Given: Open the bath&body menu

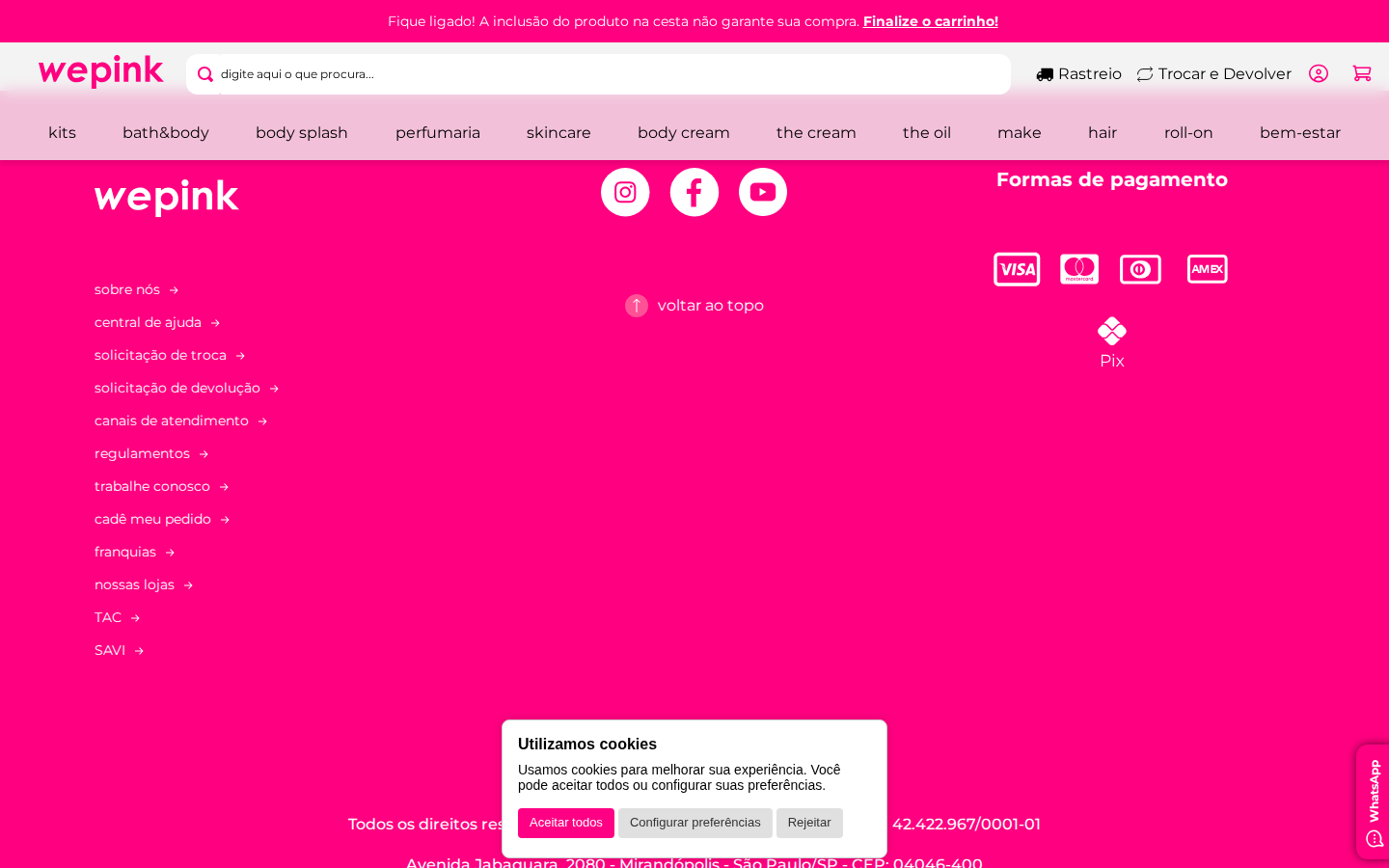Looking at the screenshot, I should 166,133.
